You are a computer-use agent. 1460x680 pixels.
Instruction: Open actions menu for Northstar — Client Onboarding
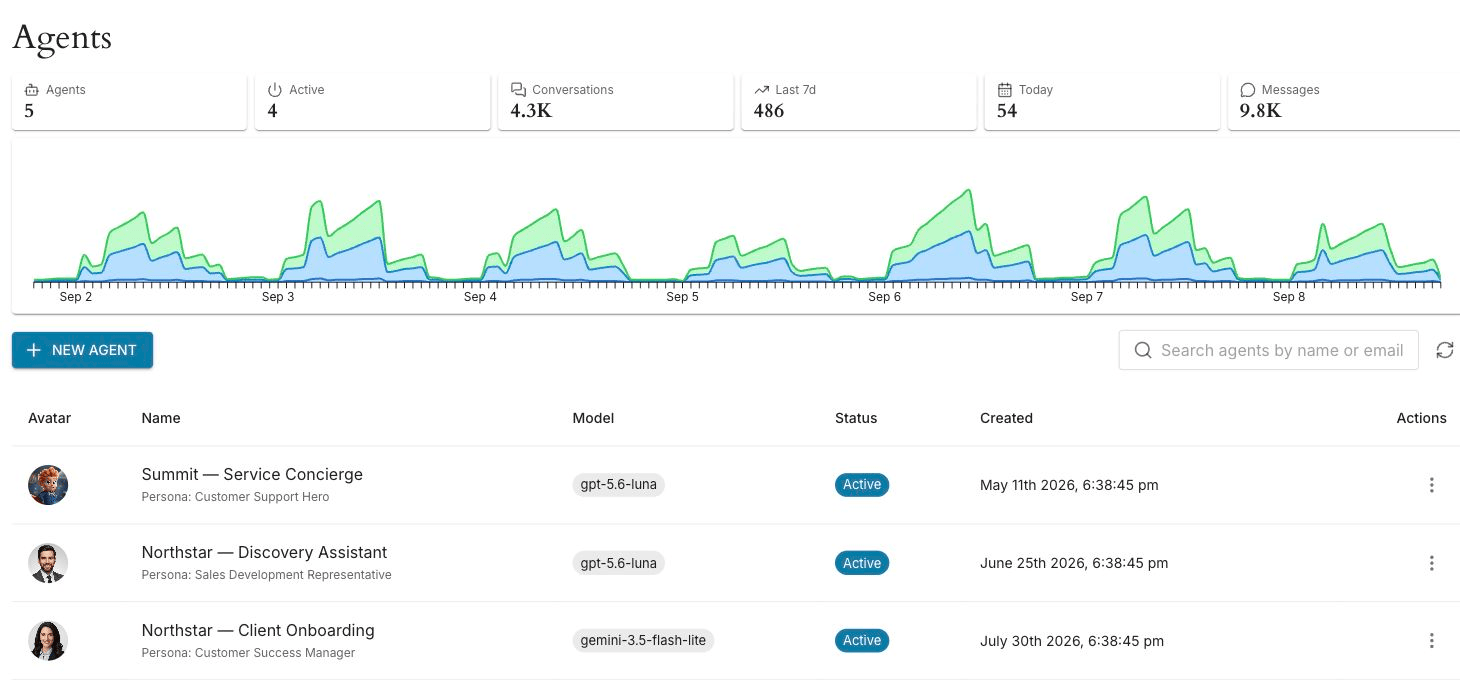pos(1431,641)
